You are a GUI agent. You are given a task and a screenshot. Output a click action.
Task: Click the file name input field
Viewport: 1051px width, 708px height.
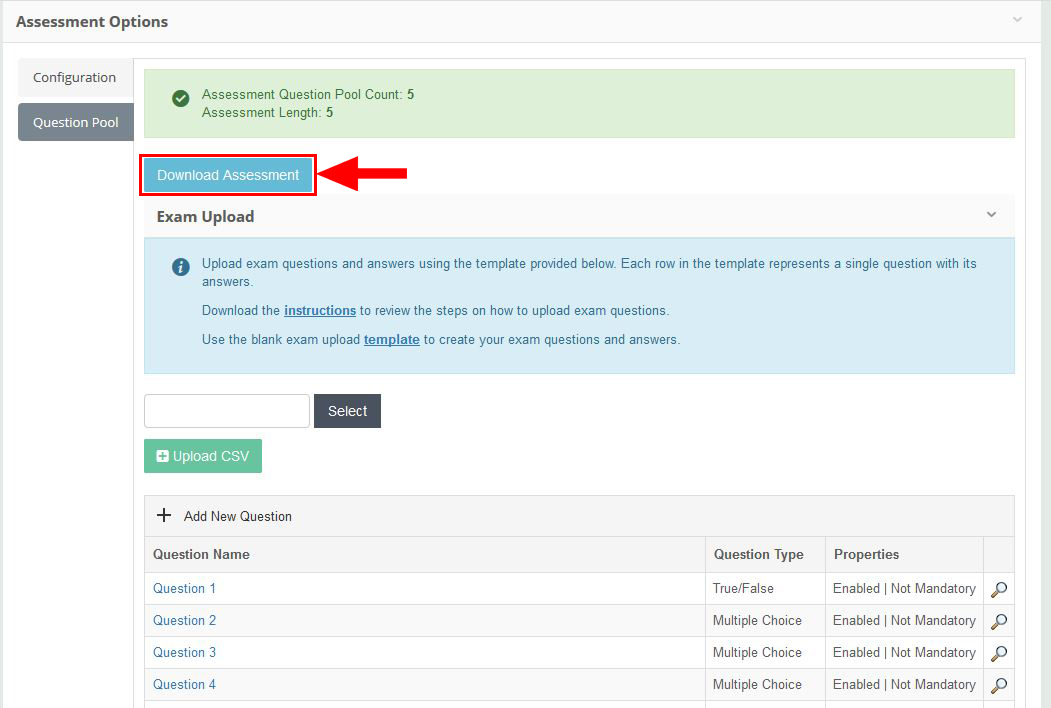click(227, 411)
